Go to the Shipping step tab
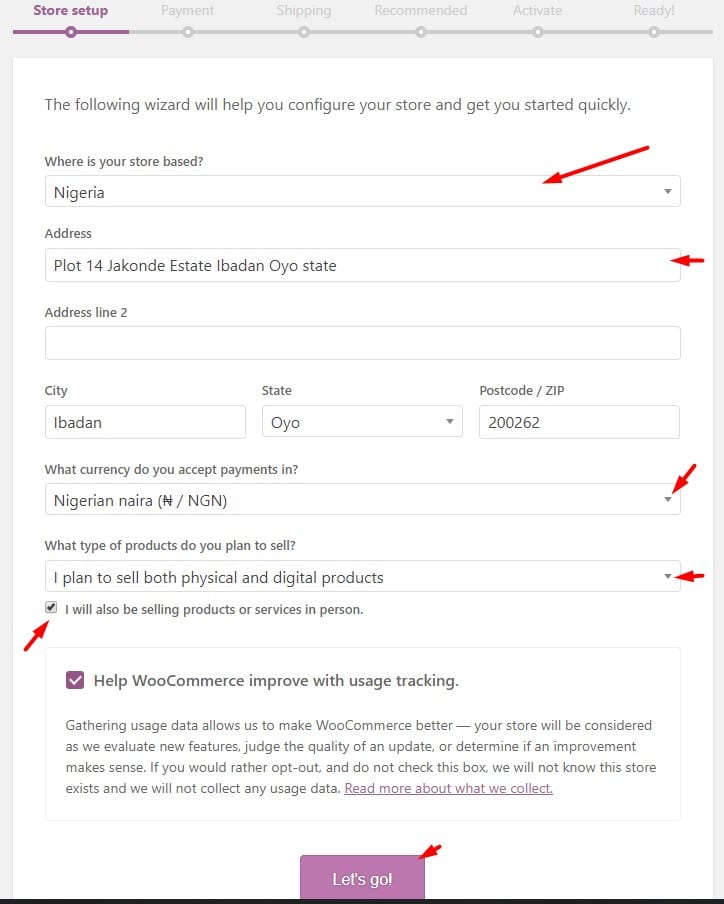This screenshot has width=724, height=904. click(x=304, y=11)
